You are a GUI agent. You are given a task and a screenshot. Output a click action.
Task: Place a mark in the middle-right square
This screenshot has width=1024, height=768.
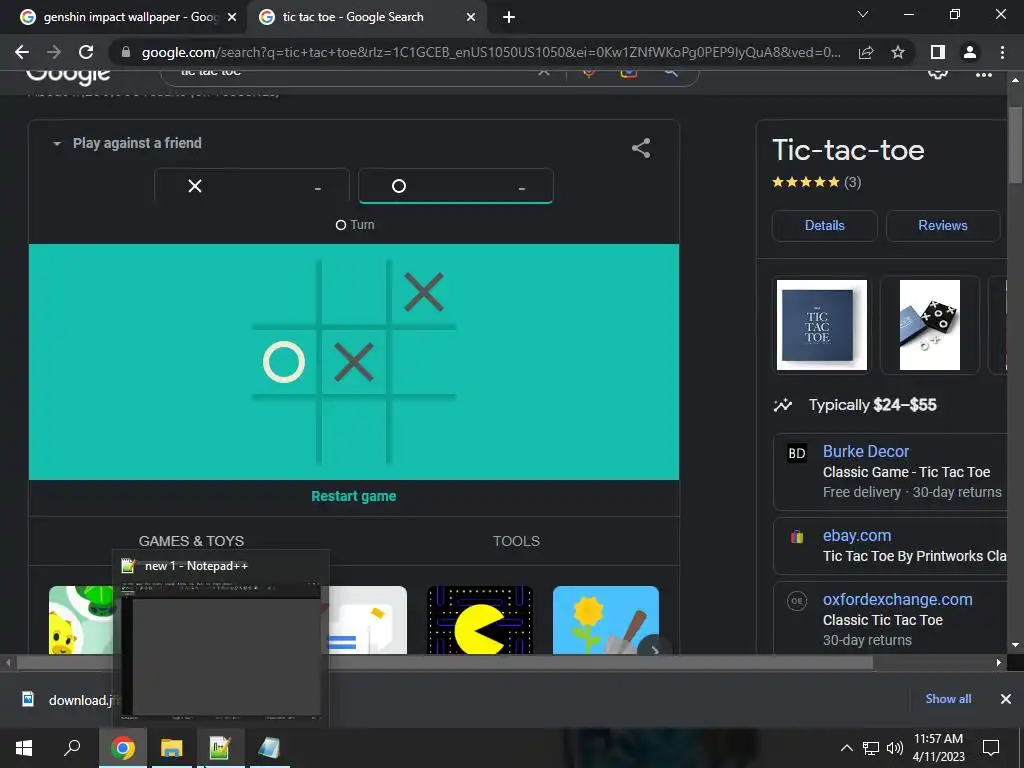click(x=423, y=362)
